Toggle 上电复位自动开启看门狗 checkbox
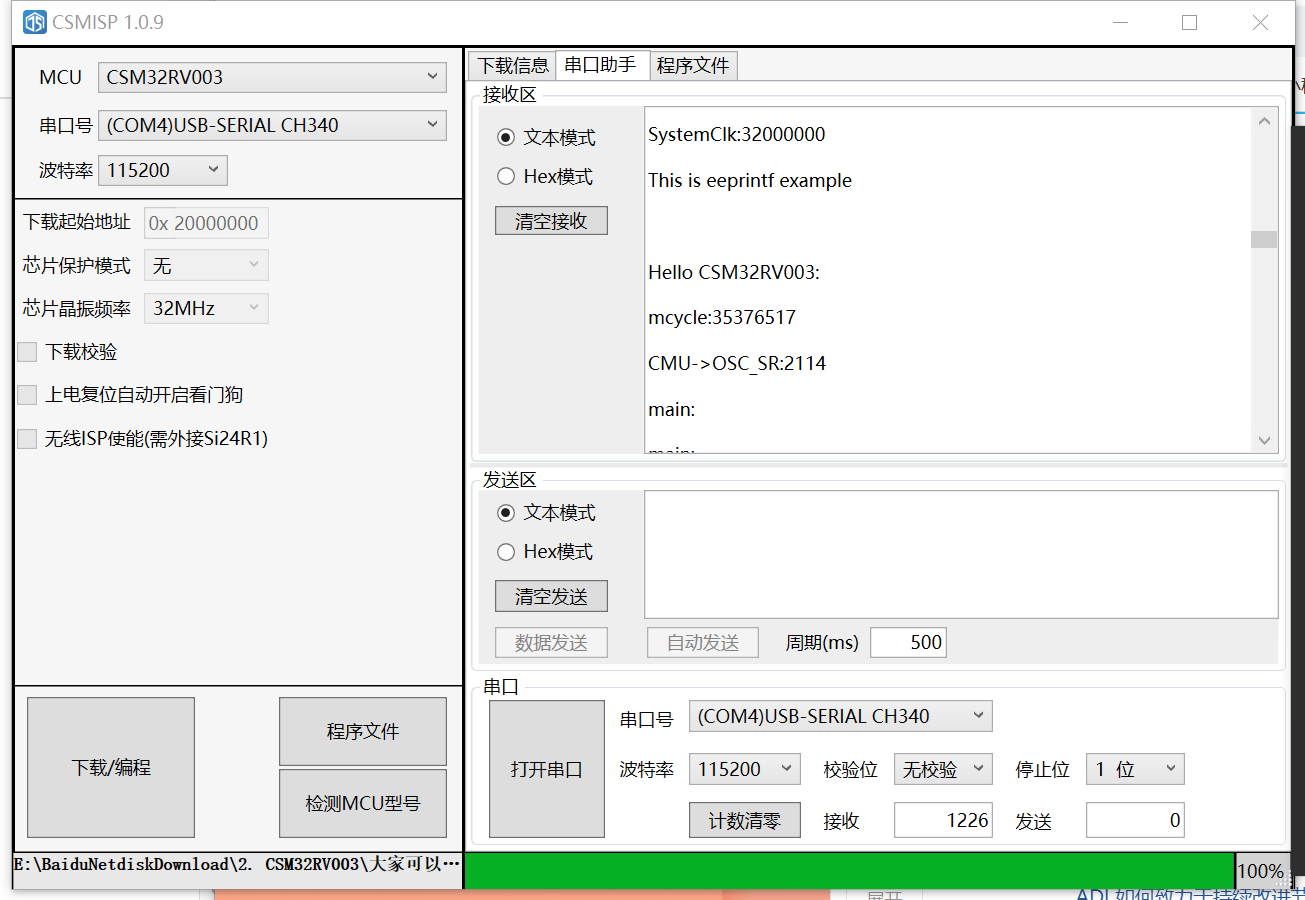 (x=27, y=395)
